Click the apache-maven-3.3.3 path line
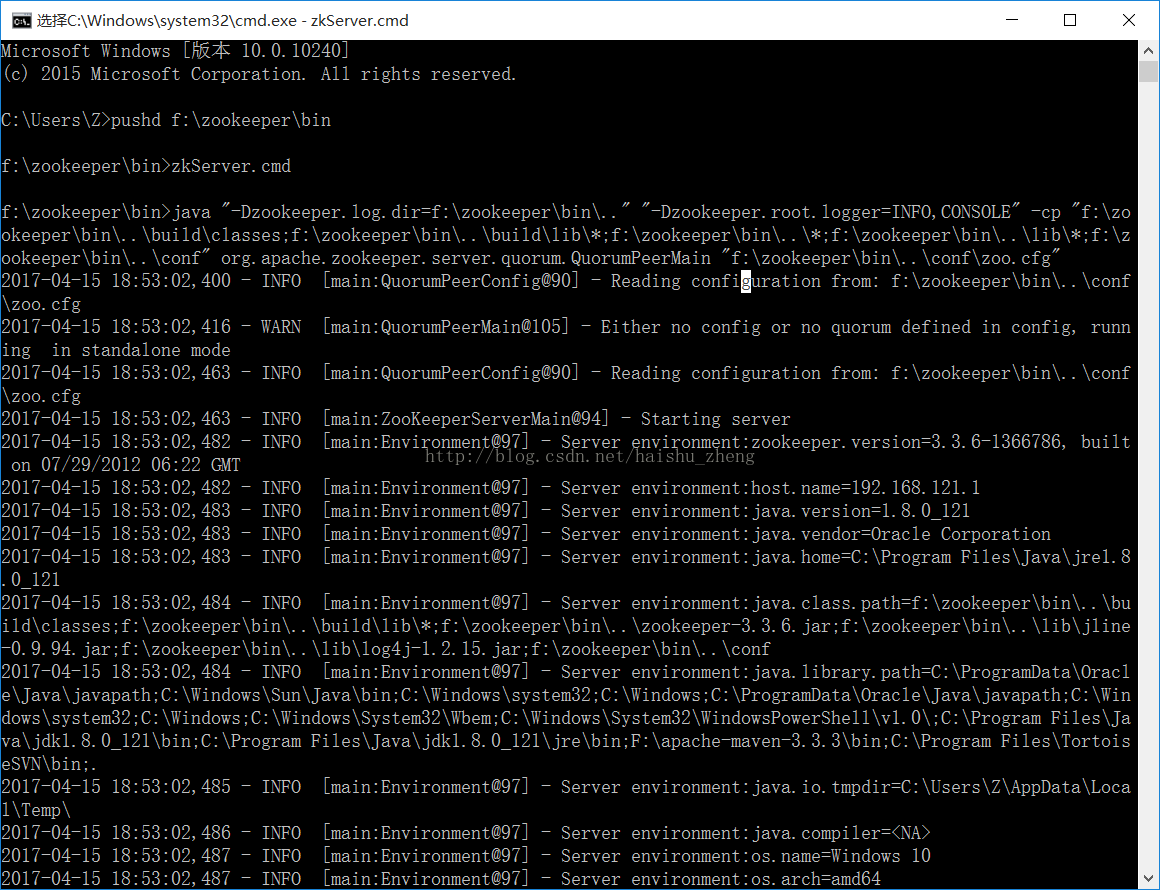This screenshot has height=890, width=1160. [x=566, y=741]
